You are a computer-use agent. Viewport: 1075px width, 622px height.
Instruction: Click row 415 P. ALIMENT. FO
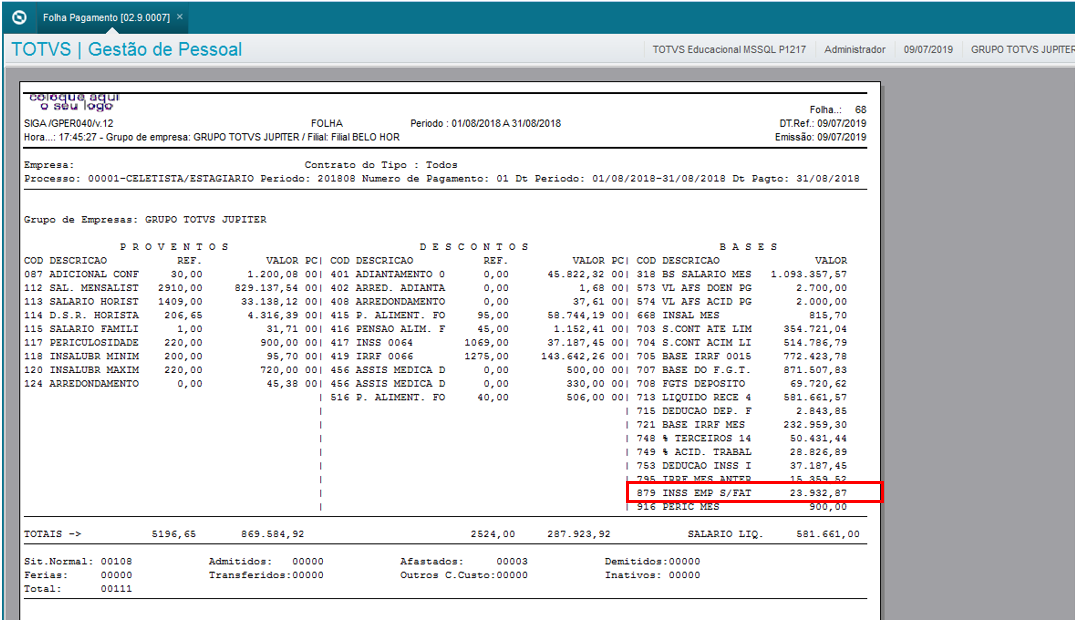click(x=479, y=315)
